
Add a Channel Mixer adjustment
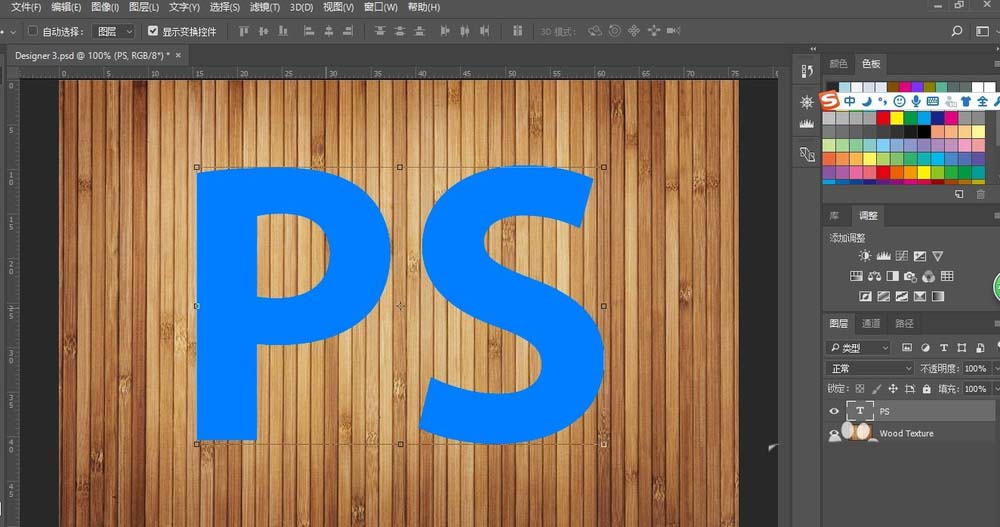929,276
